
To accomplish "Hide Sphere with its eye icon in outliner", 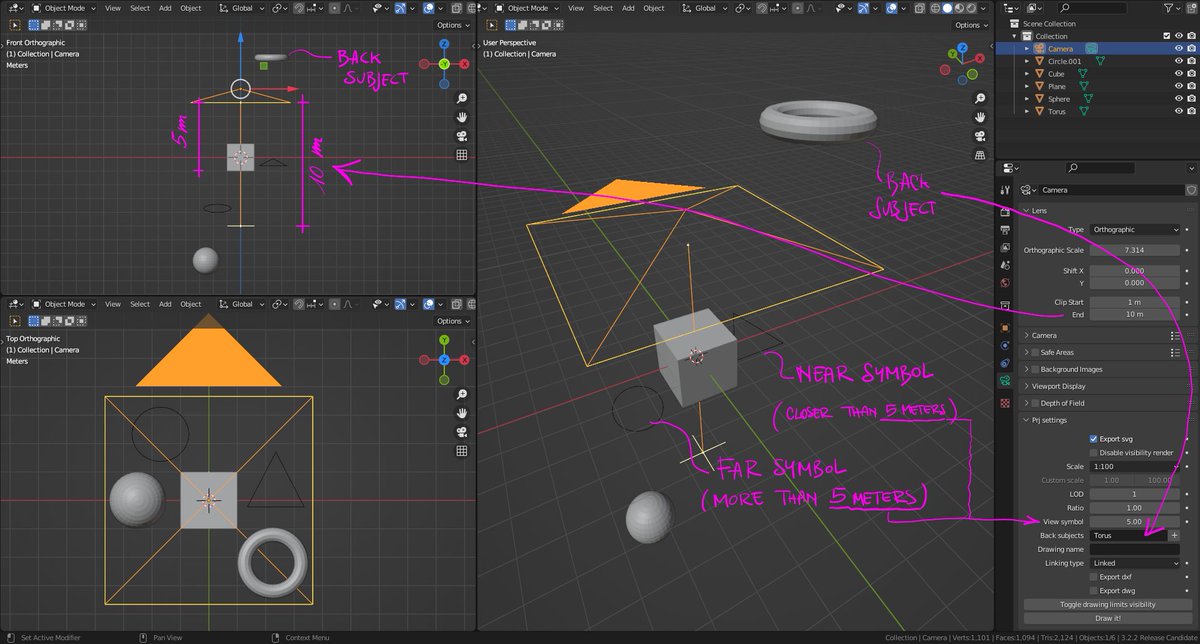I will [1177, 99].
